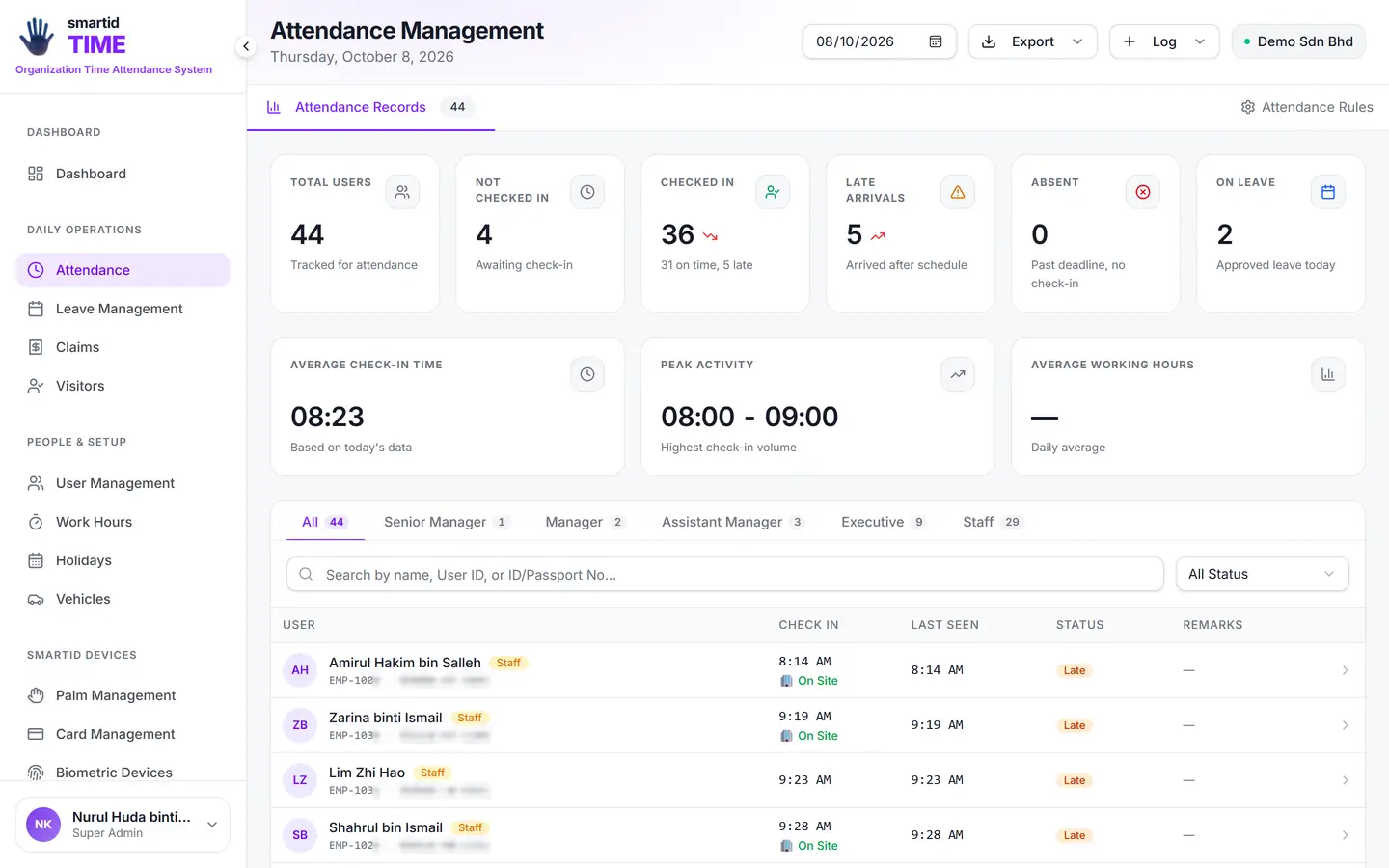Click the 08/10/2026 date field

tap(879, 41)
